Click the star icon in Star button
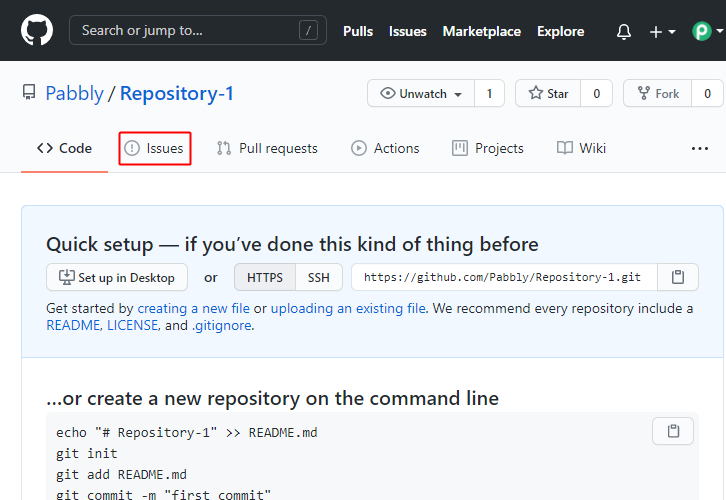726x500 pixels. point(536,93)
